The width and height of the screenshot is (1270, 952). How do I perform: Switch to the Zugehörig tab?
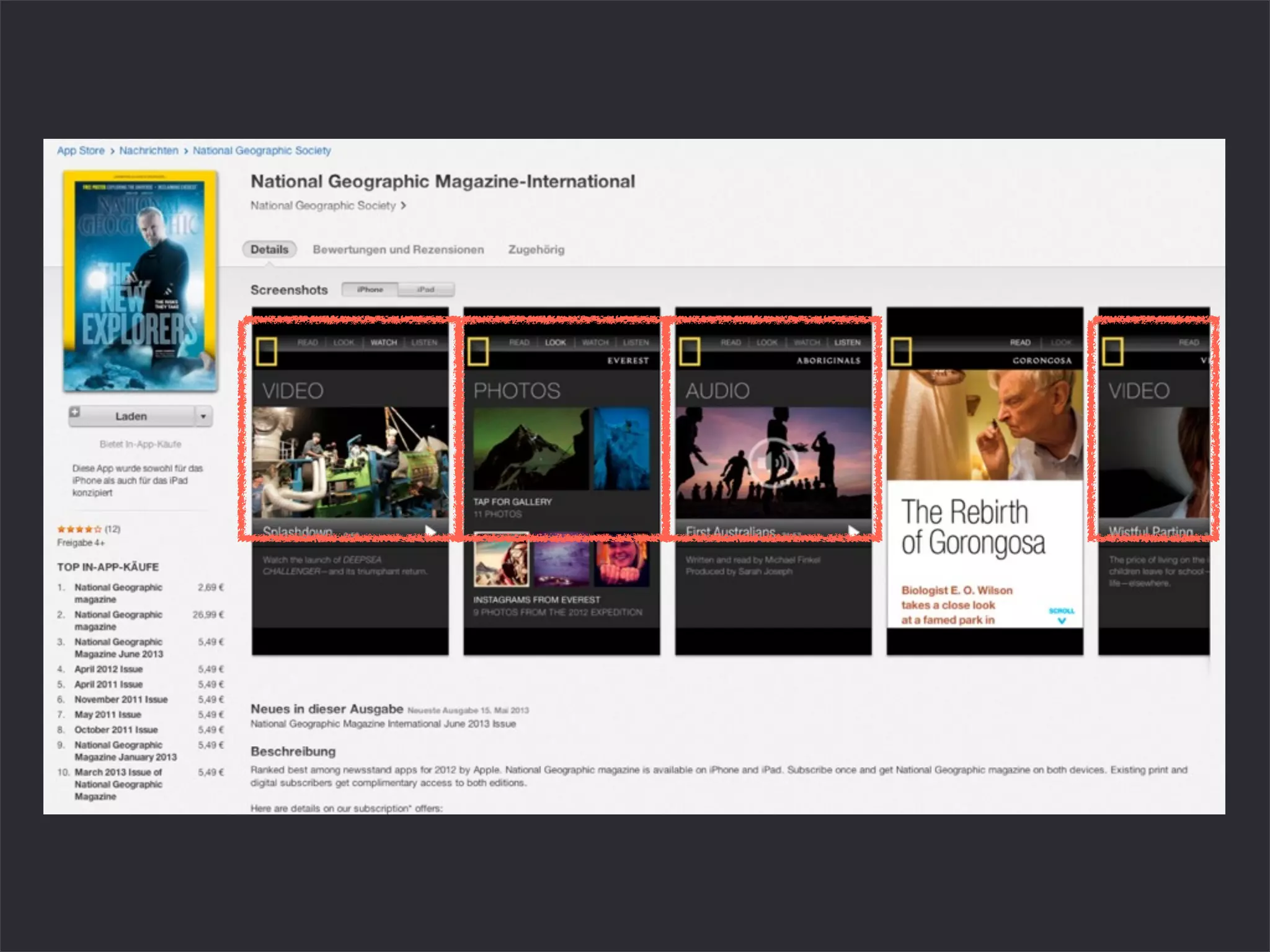pyautogui.click(x=536, y=249)
